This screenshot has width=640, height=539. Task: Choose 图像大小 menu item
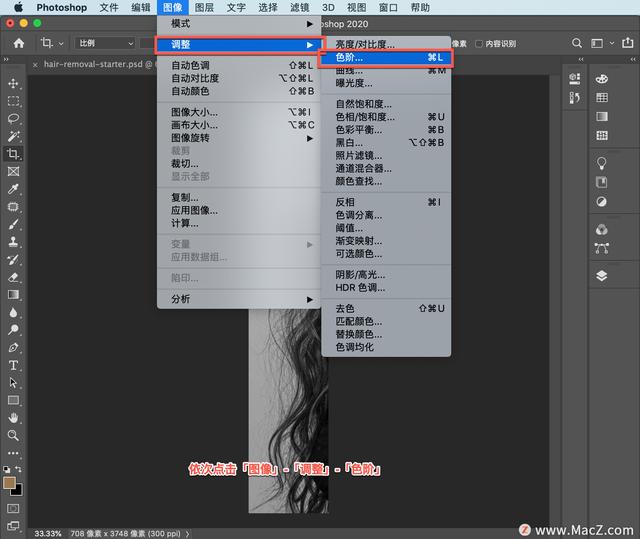click(x=239, y=112)
